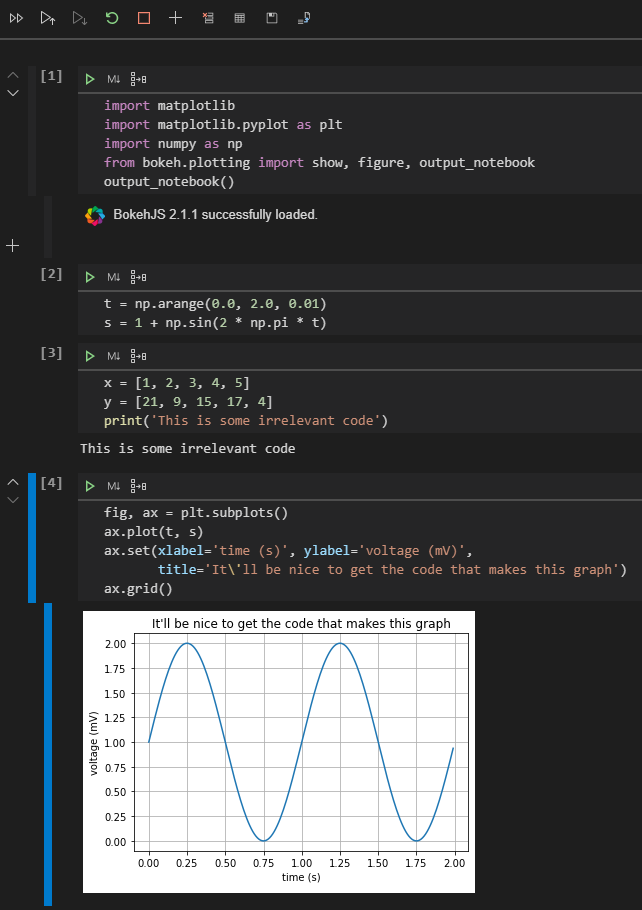Click the print('This is some irrelevant code') line

click(246, 420)
